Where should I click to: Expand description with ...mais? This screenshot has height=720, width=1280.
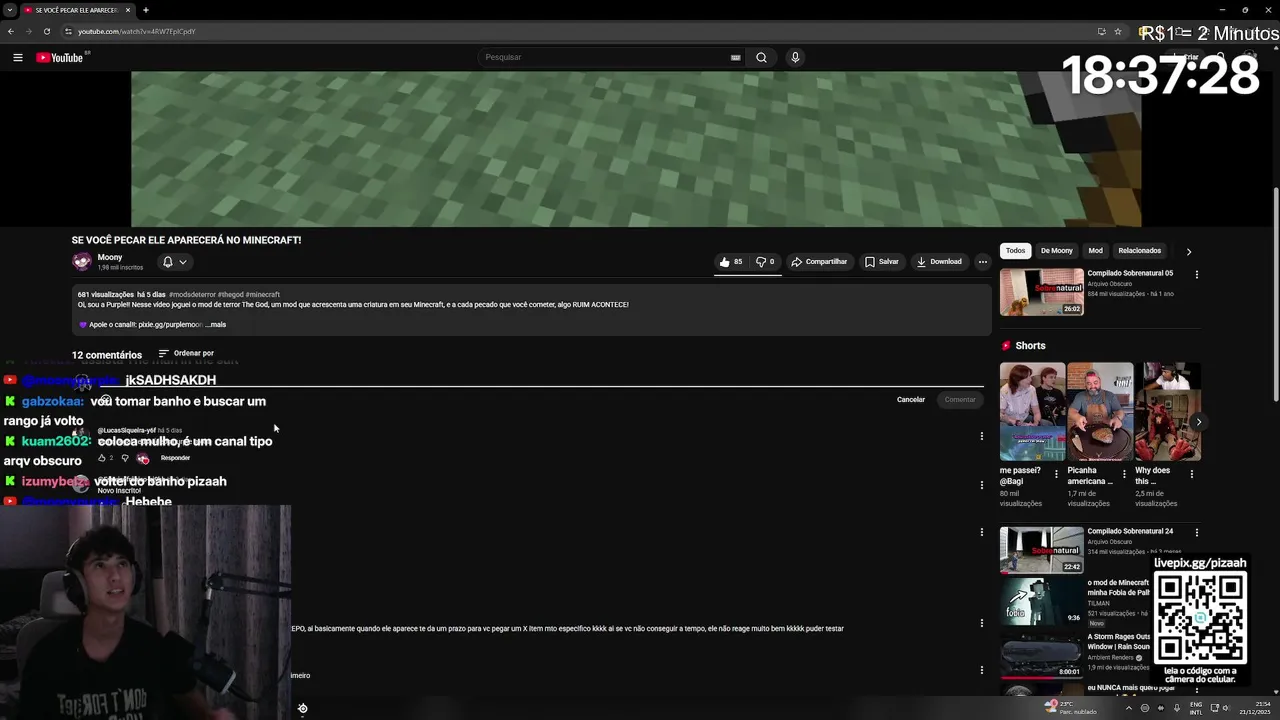coord(216,325)
